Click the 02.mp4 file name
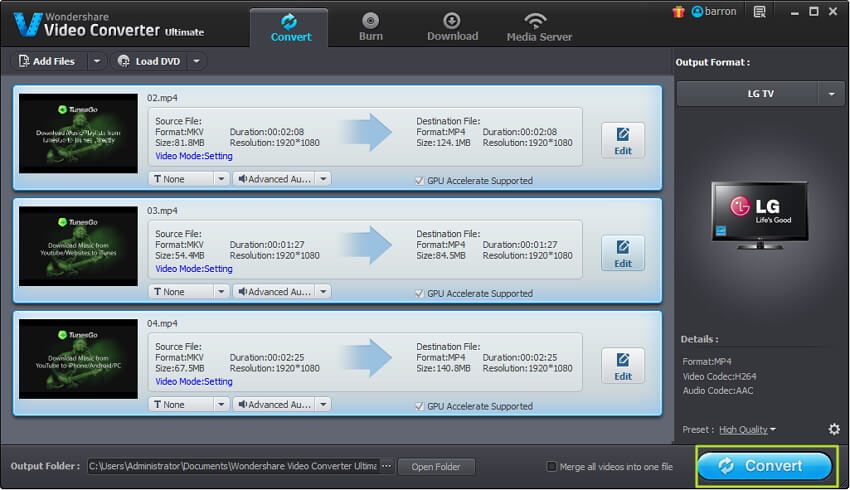The image size is (850, 490). pos(162,98)
